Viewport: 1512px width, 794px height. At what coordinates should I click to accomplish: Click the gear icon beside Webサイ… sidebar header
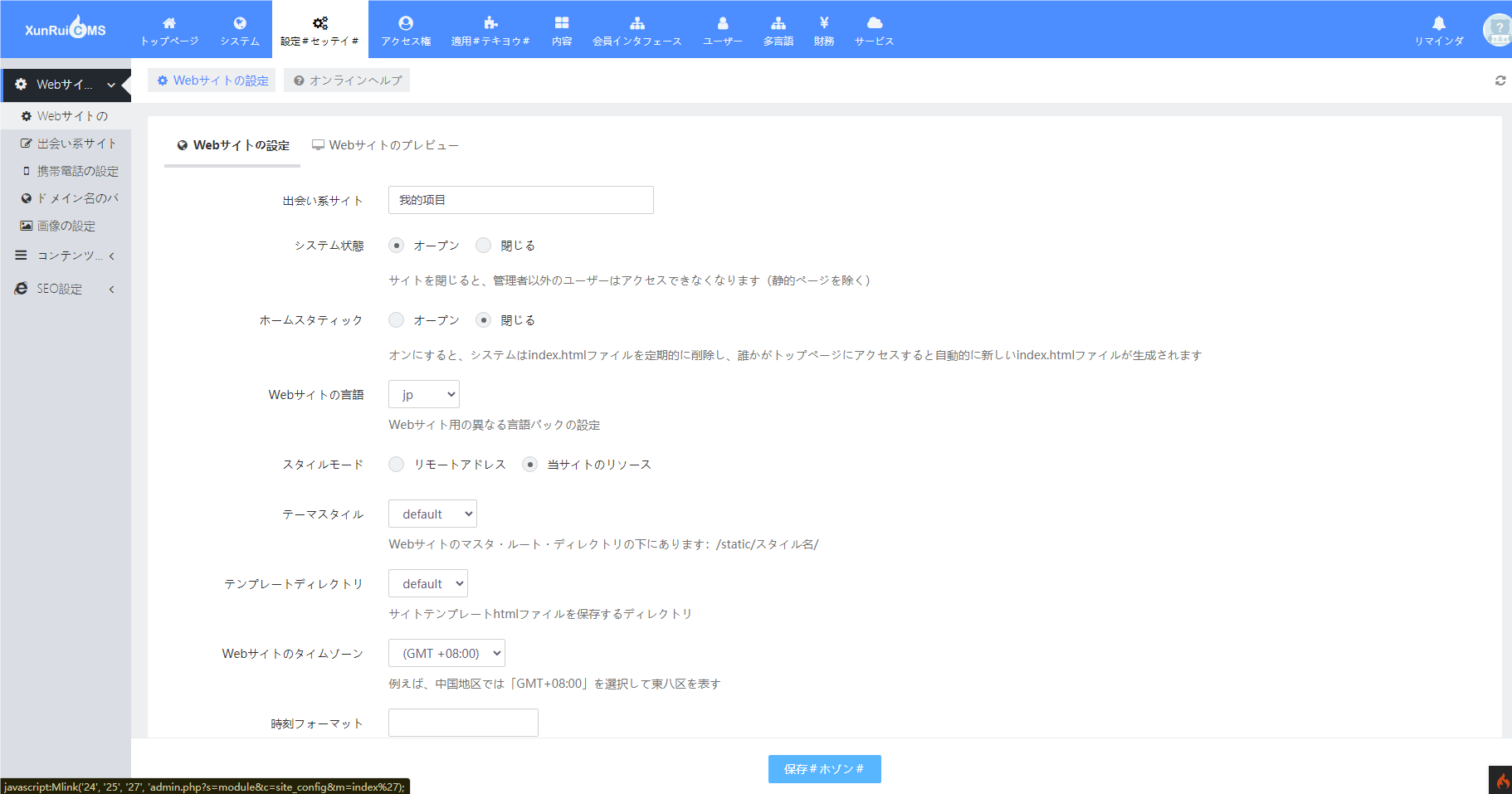tap(21, 85)
